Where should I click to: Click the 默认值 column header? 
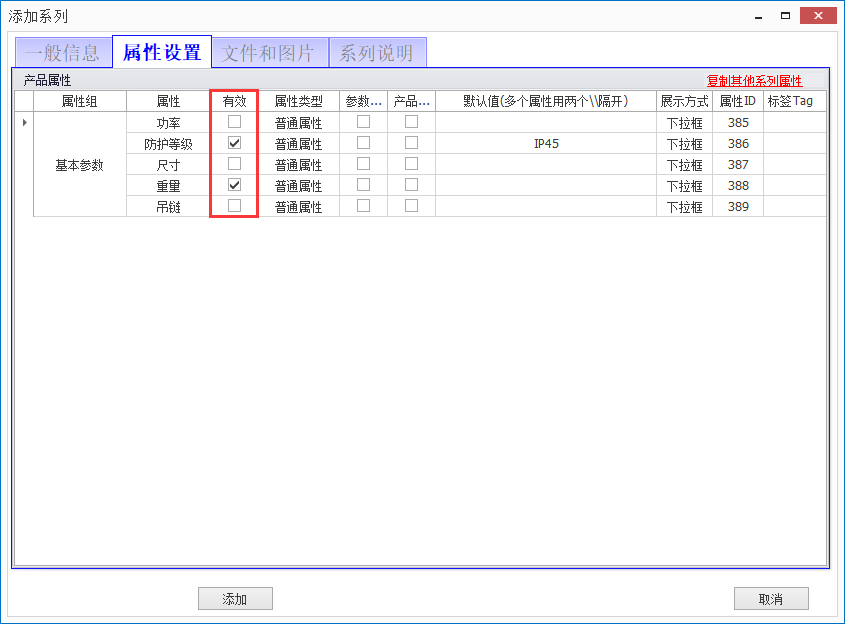click(546, 101)
